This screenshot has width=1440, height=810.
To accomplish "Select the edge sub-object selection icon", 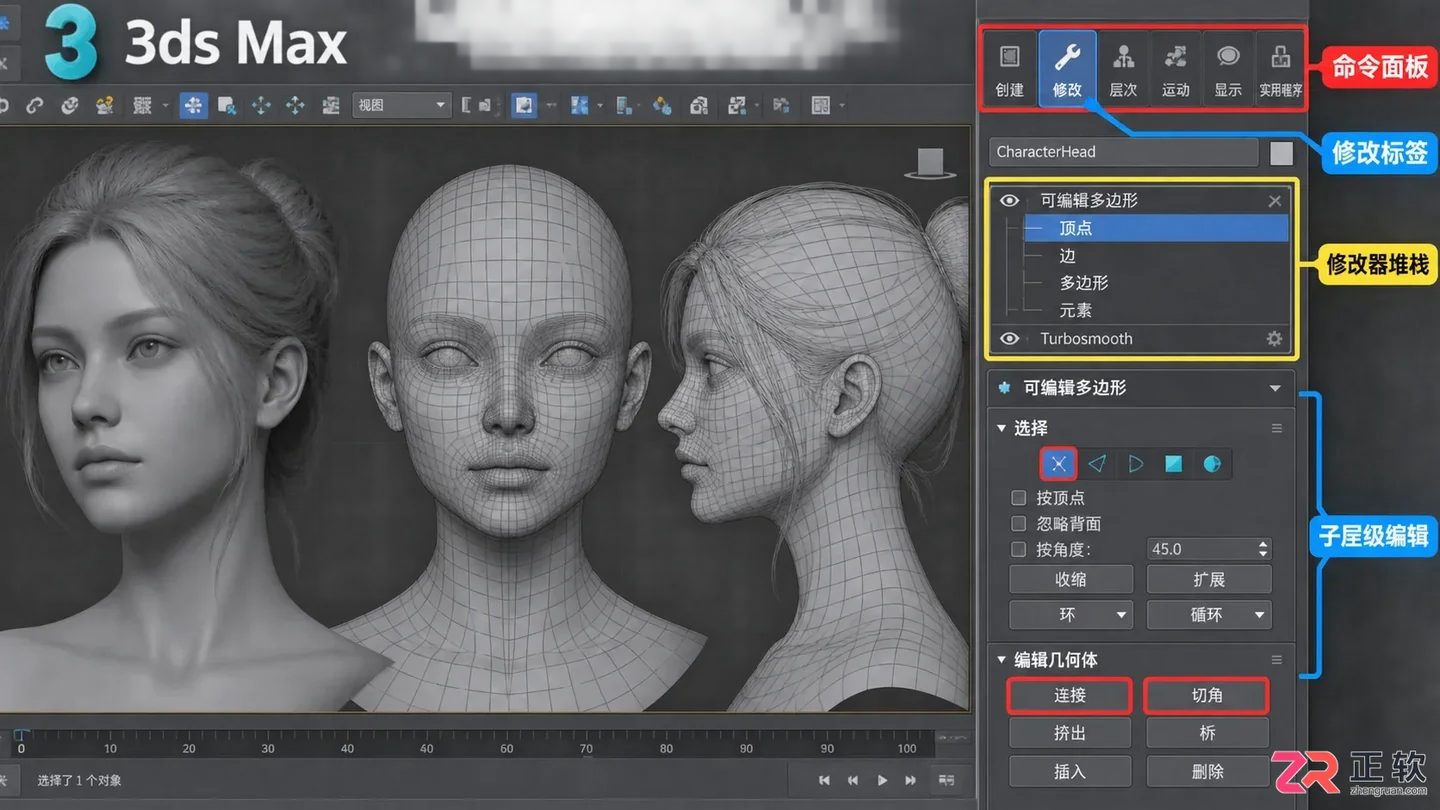I will [x=1097, y=464].
